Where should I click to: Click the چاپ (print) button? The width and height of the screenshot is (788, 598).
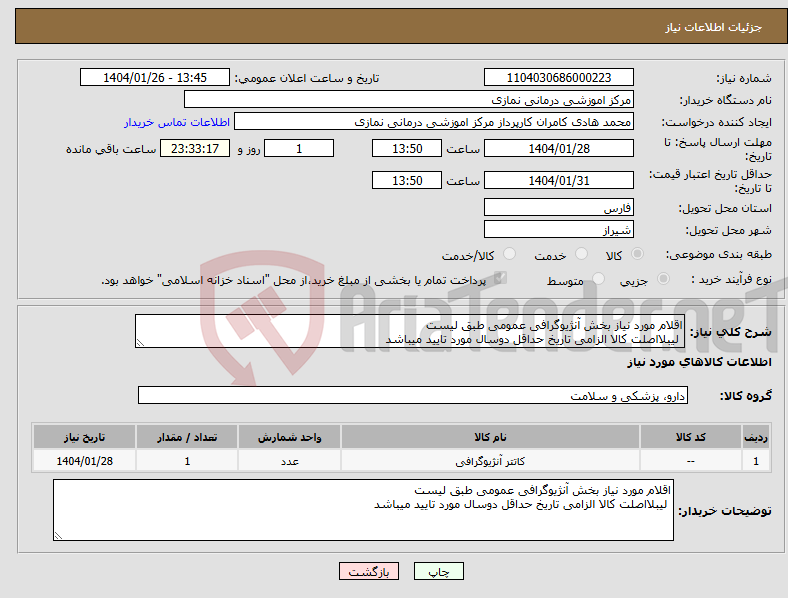438,571
